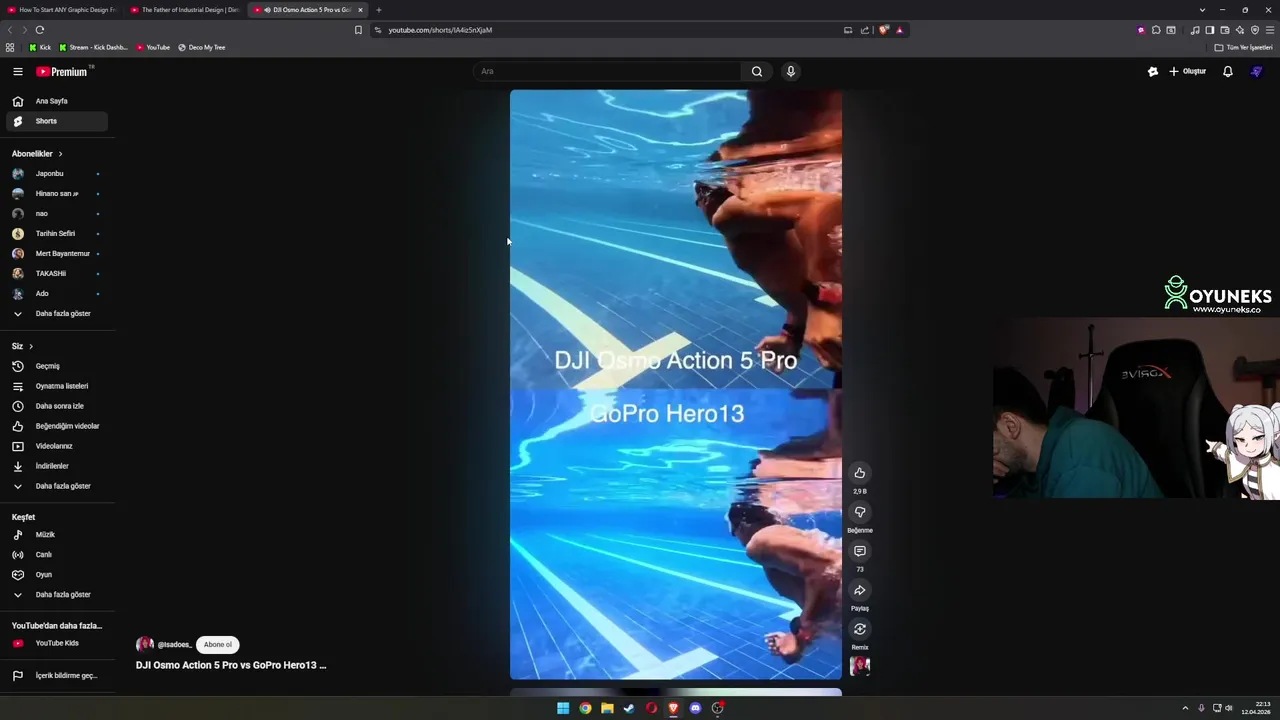Click the Short video player
1280x720 pixels.
pyautogui.click(x=676, y=384)
